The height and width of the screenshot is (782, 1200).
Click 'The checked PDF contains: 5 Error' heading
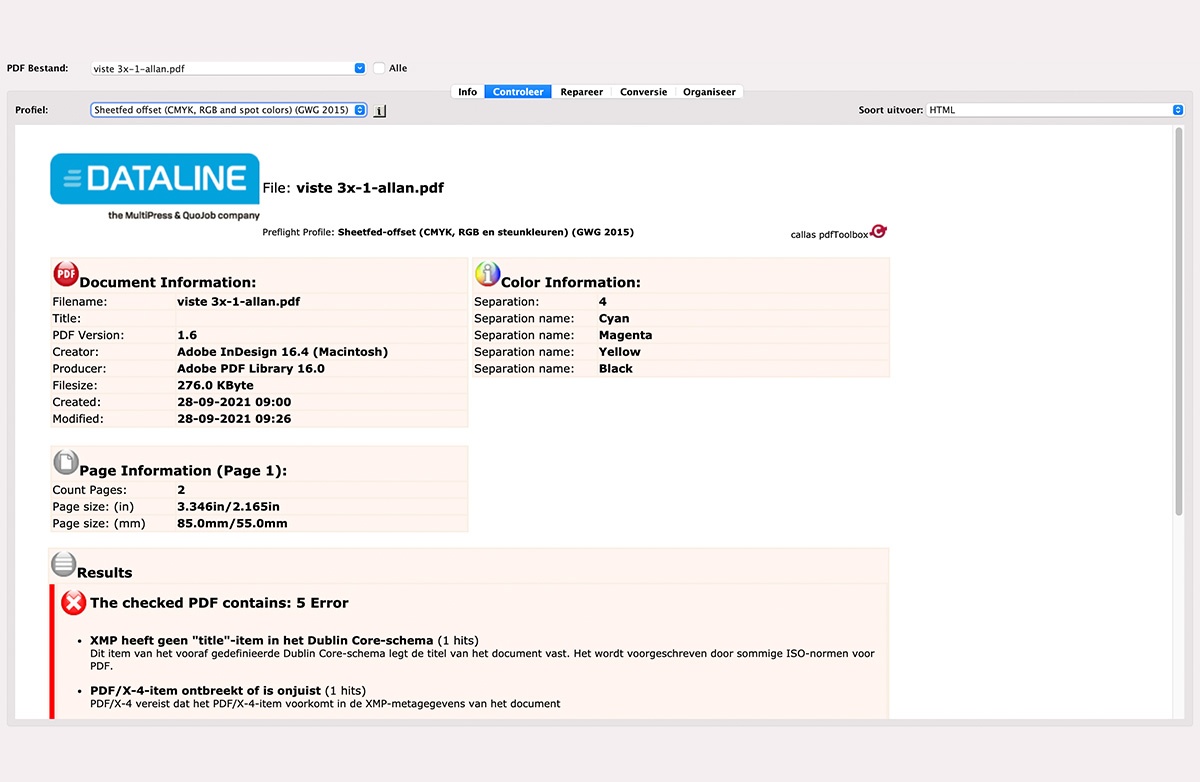tap(219, 603)
